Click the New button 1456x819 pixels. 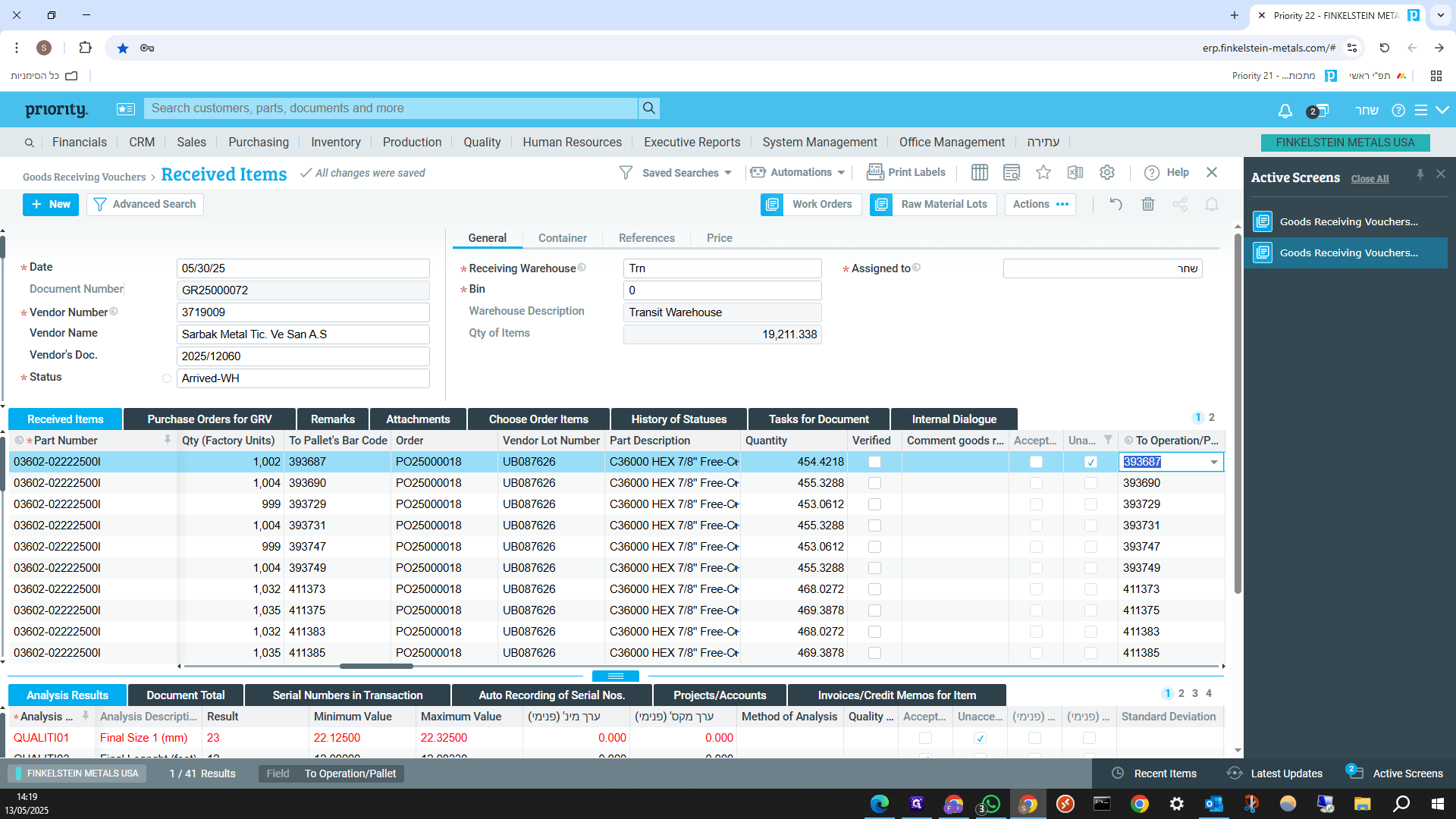(x=51, y=204)
